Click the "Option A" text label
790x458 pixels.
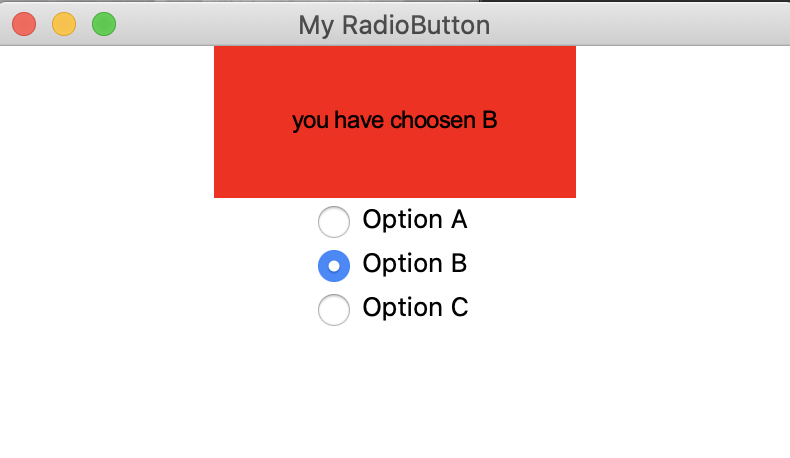click(414, 220)
